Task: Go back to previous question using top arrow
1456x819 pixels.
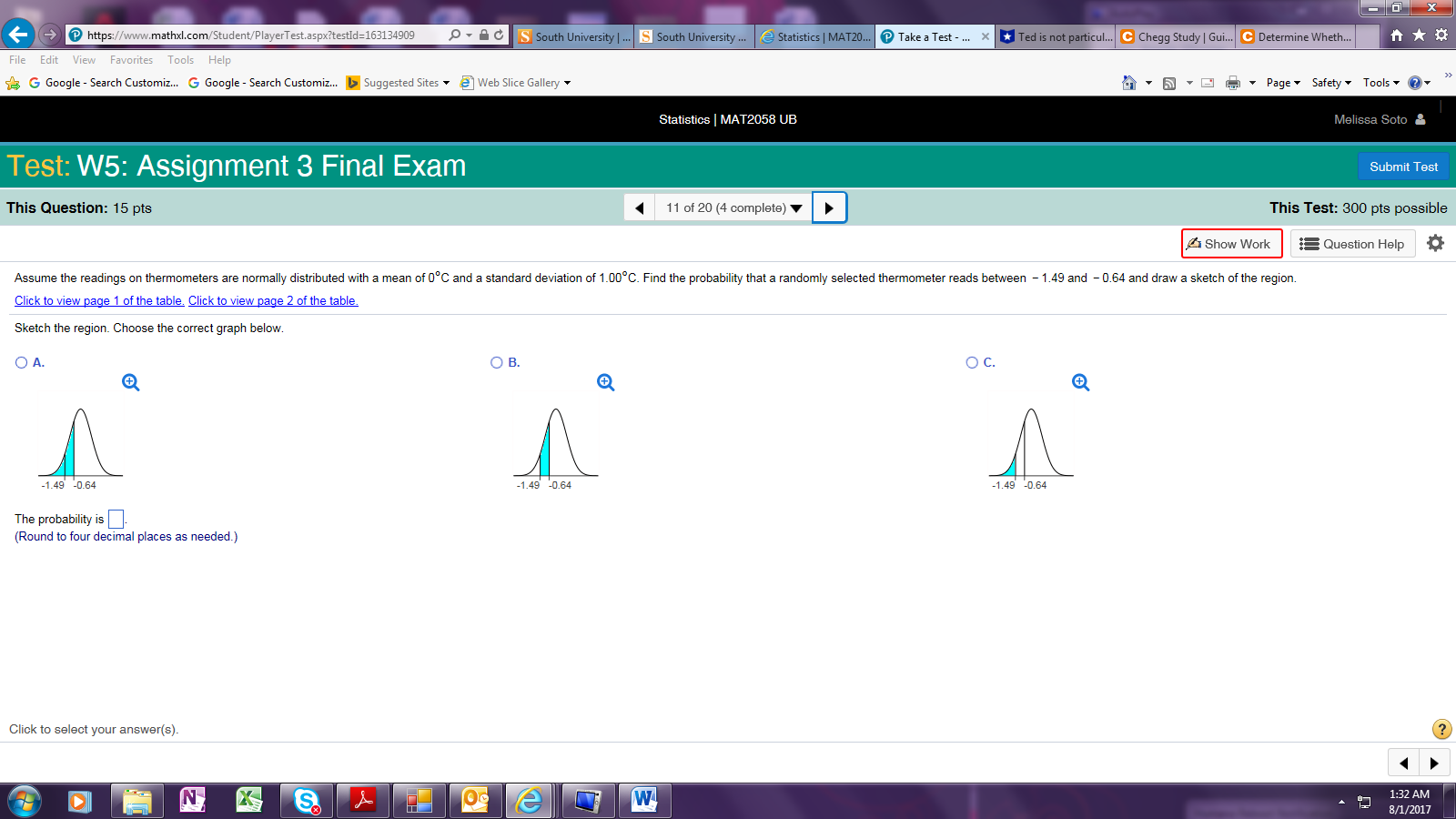Action: point(640,207)
